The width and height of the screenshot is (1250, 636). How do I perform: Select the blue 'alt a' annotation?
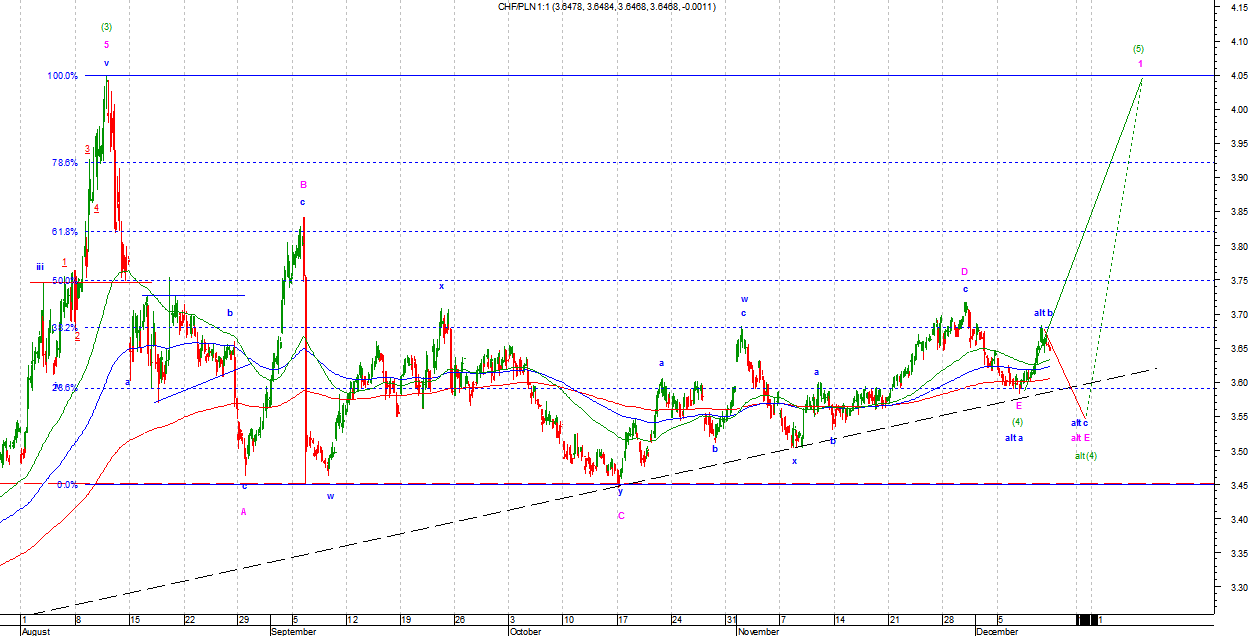coord(1014,438)
